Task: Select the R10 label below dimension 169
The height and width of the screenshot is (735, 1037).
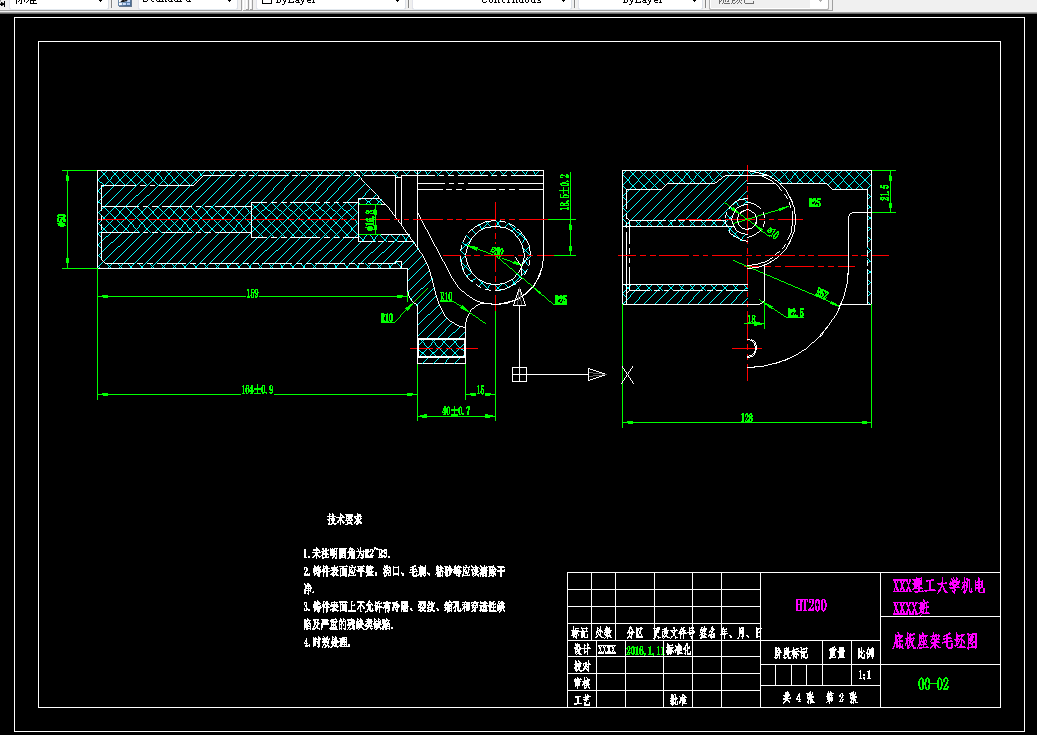Action: [387, 318]
